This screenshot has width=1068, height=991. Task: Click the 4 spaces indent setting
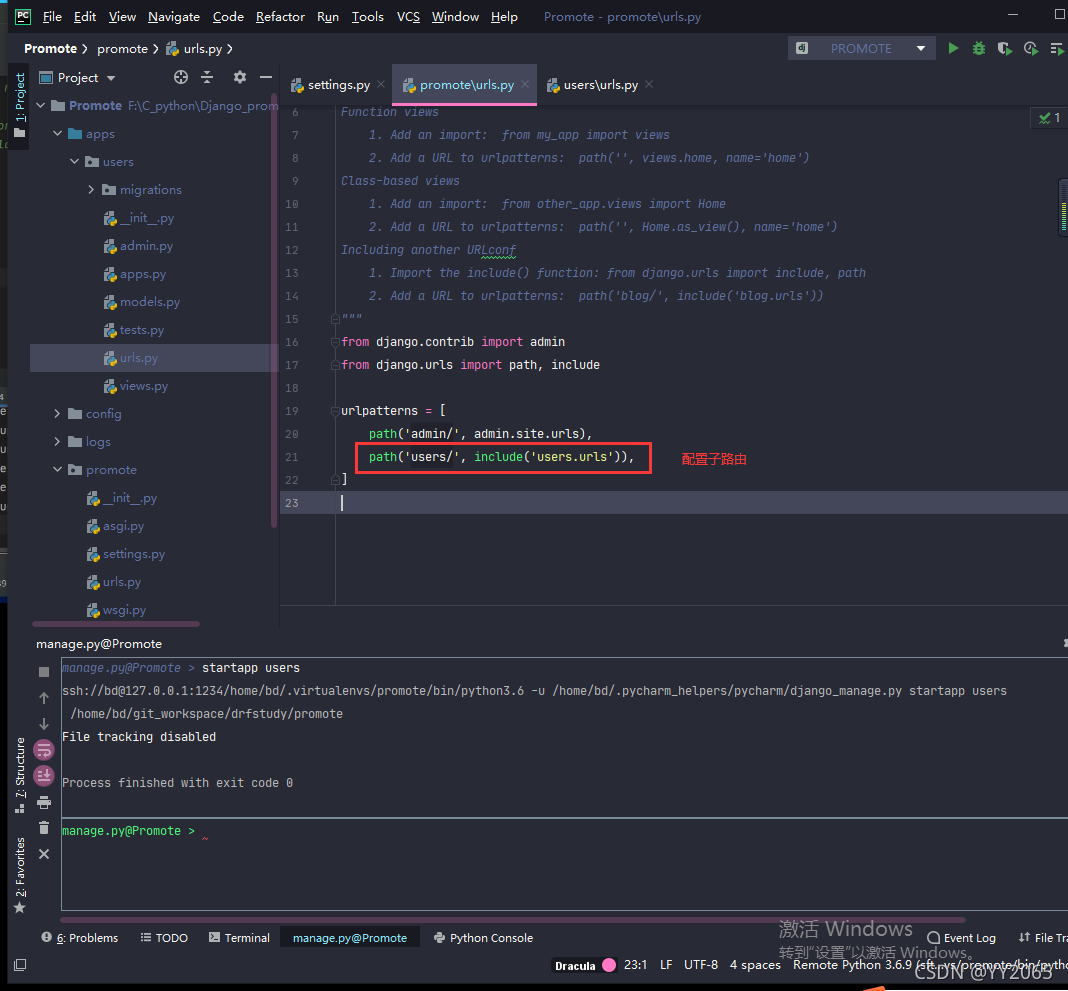tap(755, 964)
